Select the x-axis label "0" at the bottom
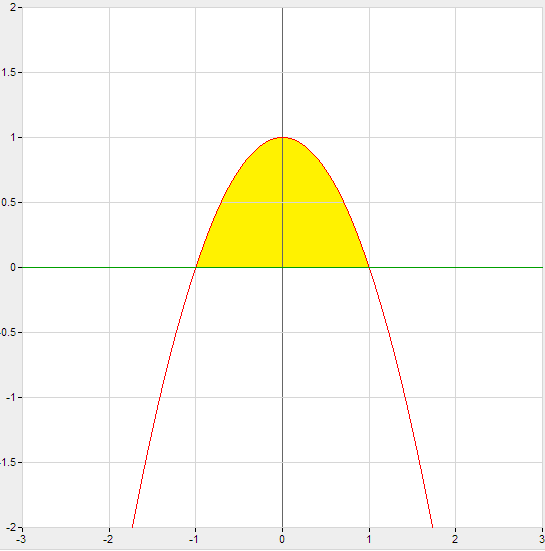This screenshot has width=545, height=551. coord(282,539)
